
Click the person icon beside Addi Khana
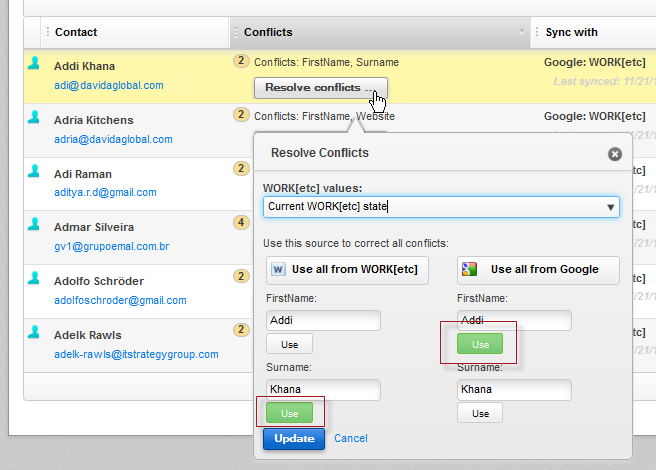(35, 64)
